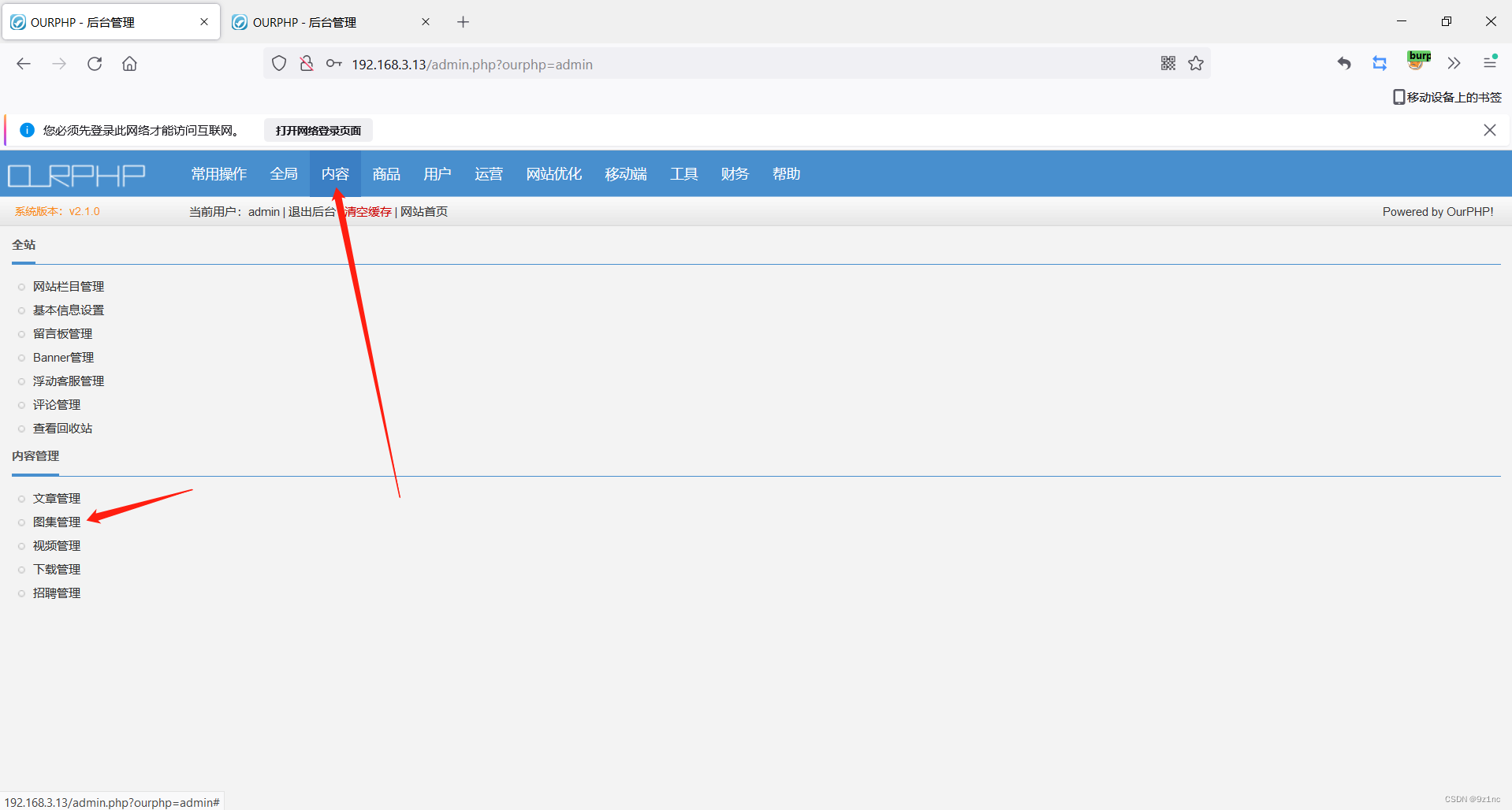Open the 帮助 menu
The width and height of the screenshot is (1512, 810).
tap(786, 174)
